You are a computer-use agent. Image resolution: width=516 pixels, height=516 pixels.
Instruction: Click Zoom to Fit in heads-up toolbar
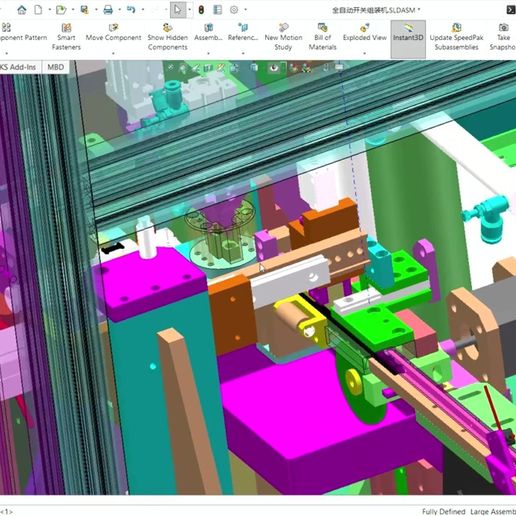171,68
